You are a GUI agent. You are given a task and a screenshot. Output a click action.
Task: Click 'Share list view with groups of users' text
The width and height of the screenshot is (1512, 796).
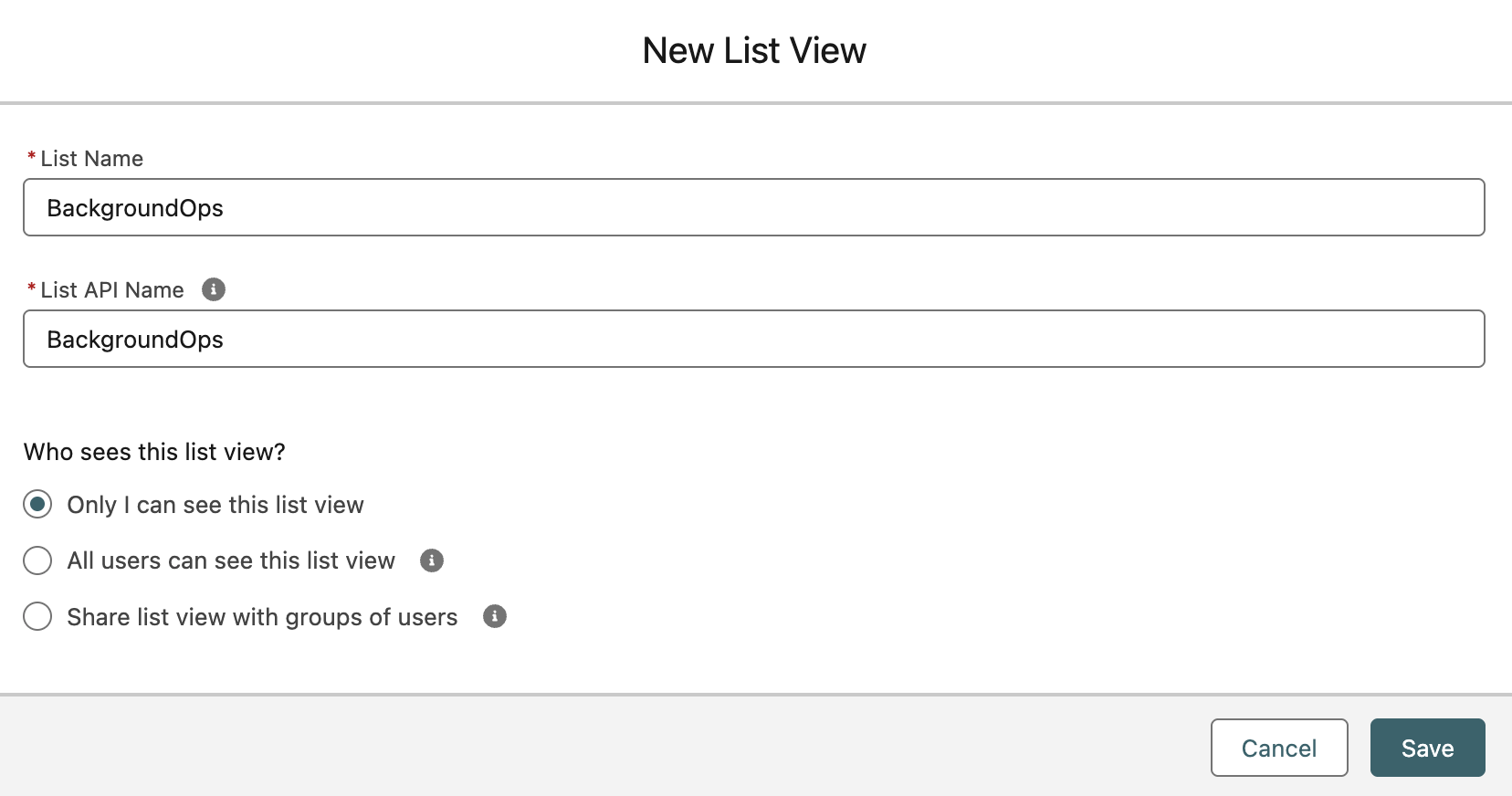(x=262, y=617)
